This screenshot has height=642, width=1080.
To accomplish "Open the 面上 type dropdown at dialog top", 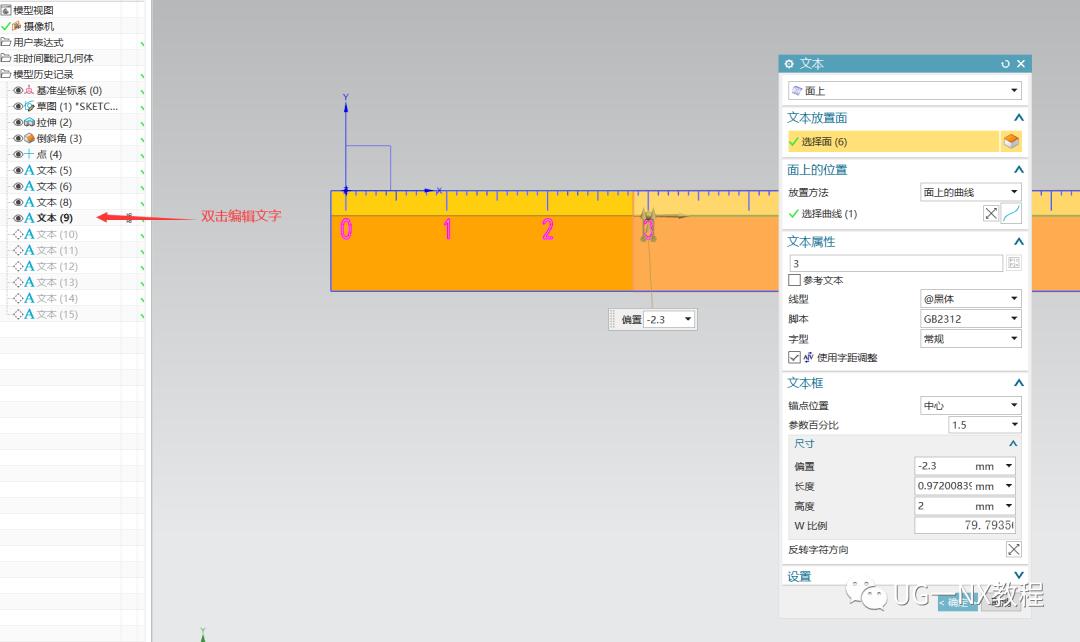I will pos(1016,90).
